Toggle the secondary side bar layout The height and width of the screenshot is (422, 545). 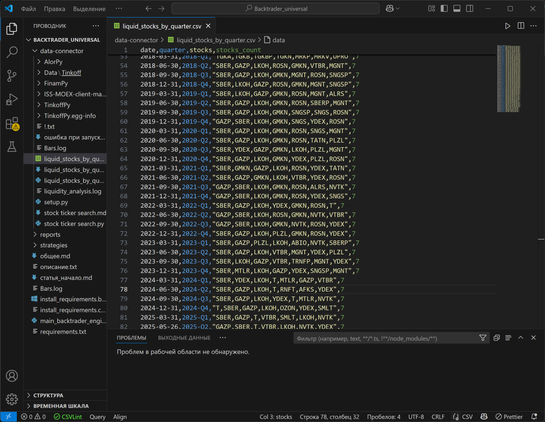[x=470, y=9]
